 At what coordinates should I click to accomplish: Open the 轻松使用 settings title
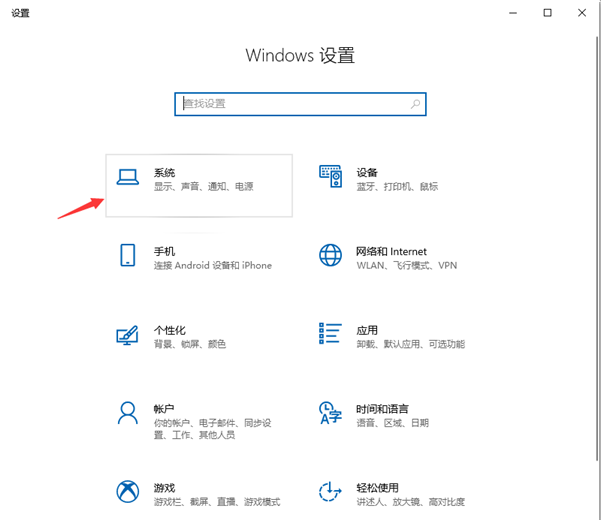[378, 488]
